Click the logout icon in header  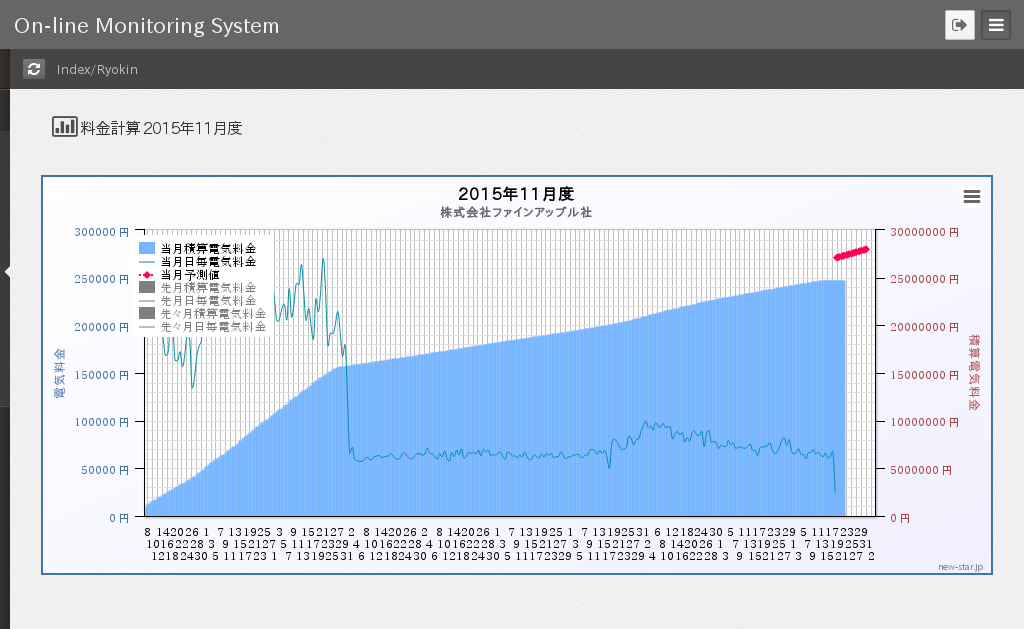[959, 25]
